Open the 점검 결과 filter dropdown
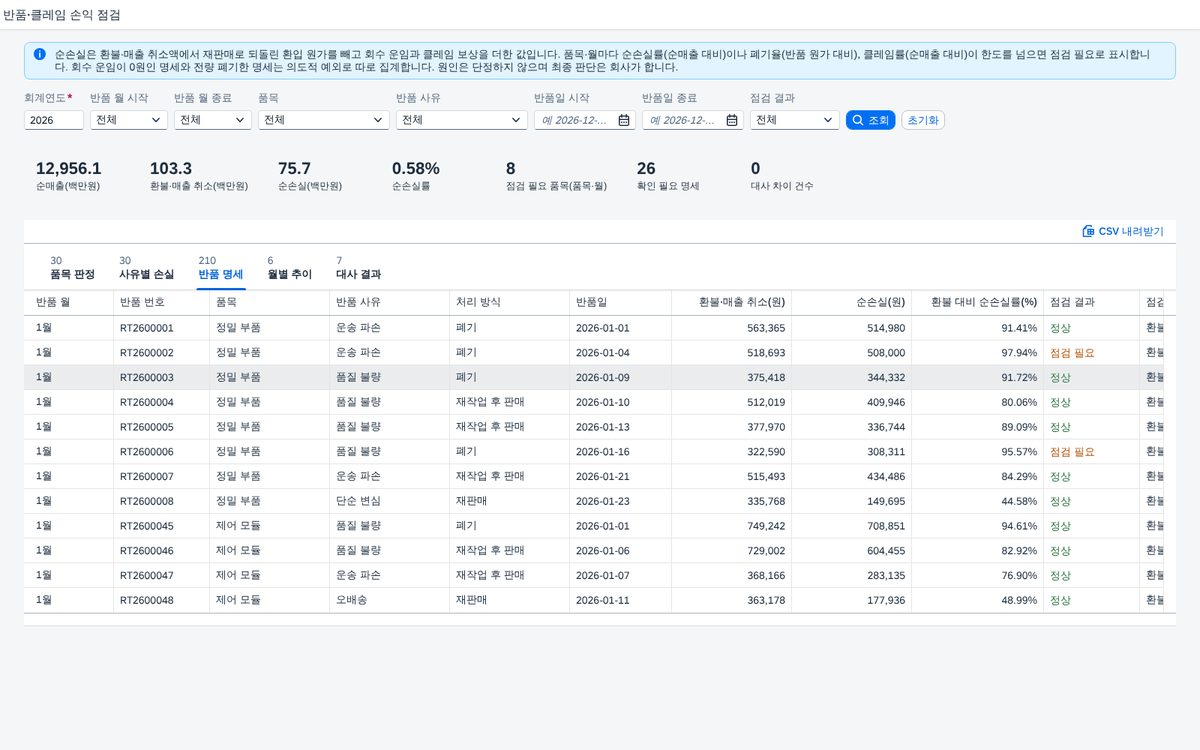The height and width of the screenshot is (750, 1200). (x=828, y=120)
